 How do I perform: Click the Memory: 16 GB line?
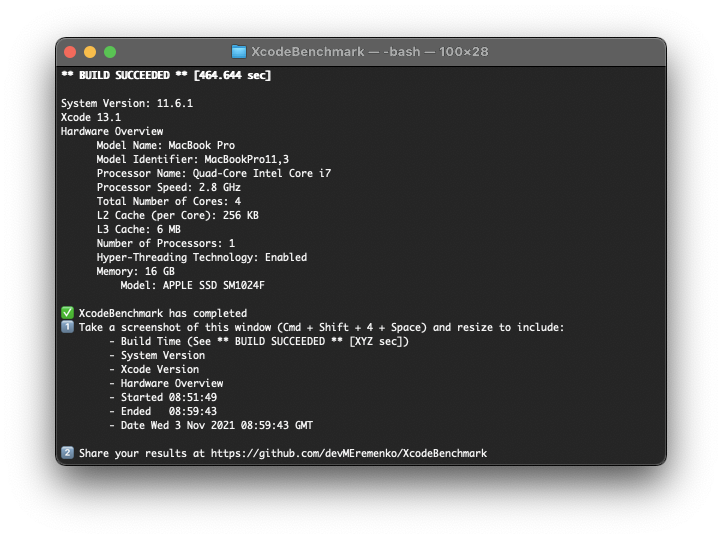click(136, 271)
